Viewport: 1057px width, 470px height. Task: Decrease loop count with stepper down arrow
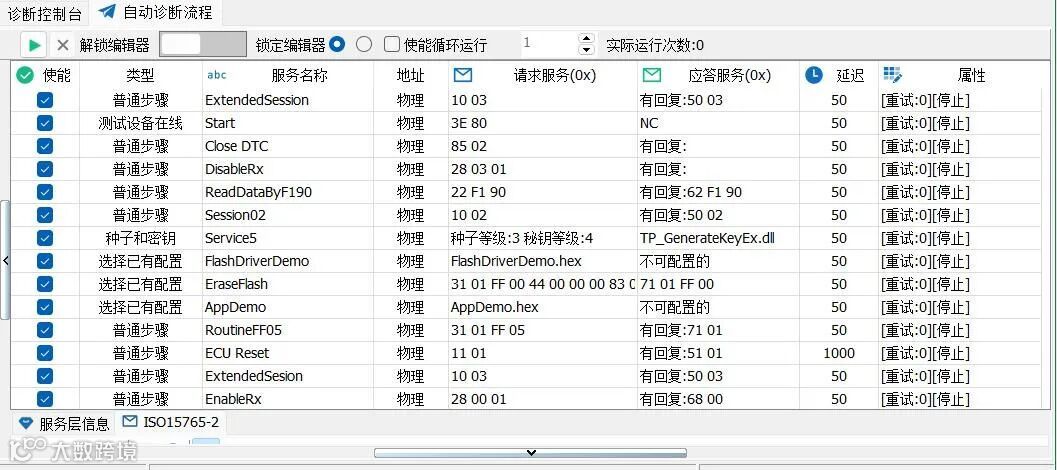pos(586,50)
